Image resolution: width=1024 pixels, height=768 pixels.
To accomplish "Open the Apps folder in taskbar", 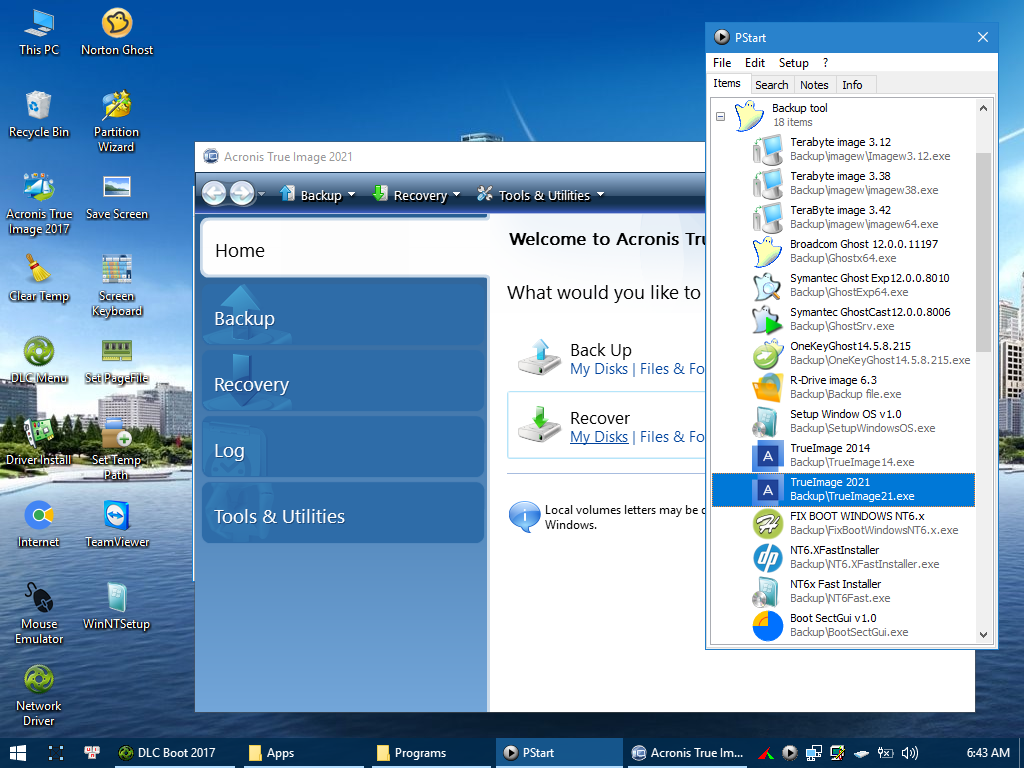I will click(304, 753).
